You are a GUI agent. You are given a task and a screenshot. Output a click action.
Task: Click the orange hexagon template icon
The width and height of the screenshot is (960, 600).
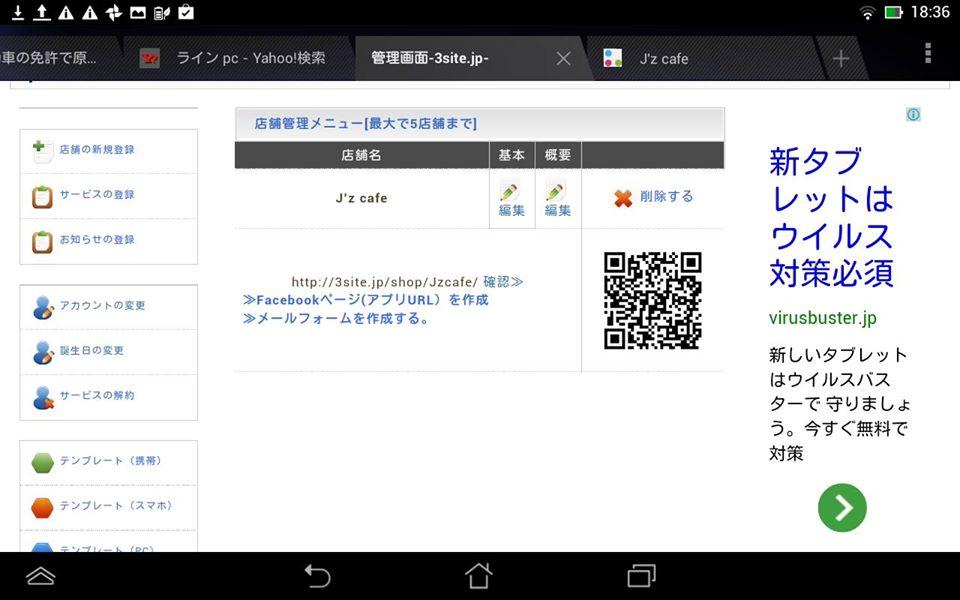[x=42, y=508]
